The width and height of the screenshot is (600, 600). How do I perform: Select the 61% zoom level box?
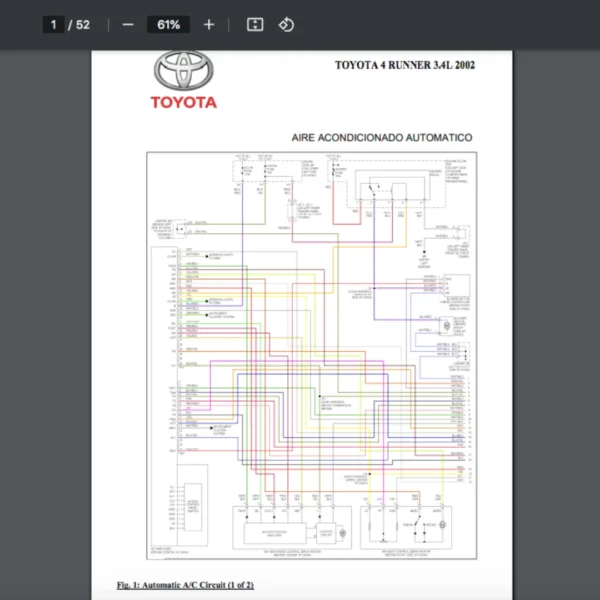168,24
